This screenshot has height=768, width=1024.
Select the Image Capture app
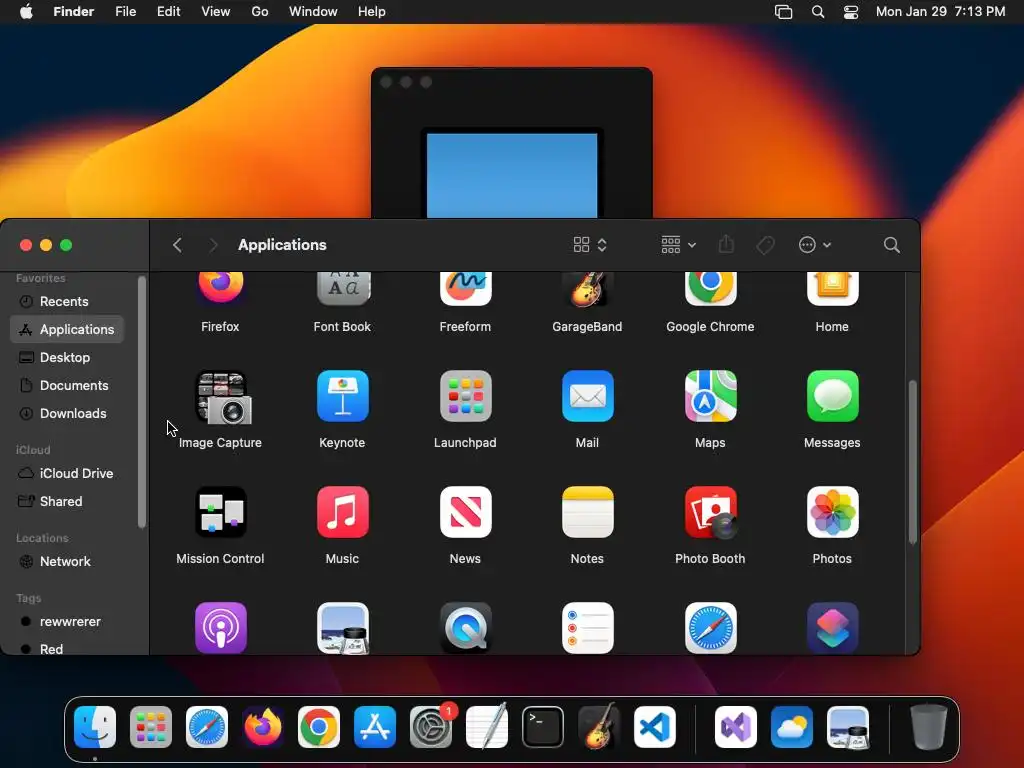222,397
